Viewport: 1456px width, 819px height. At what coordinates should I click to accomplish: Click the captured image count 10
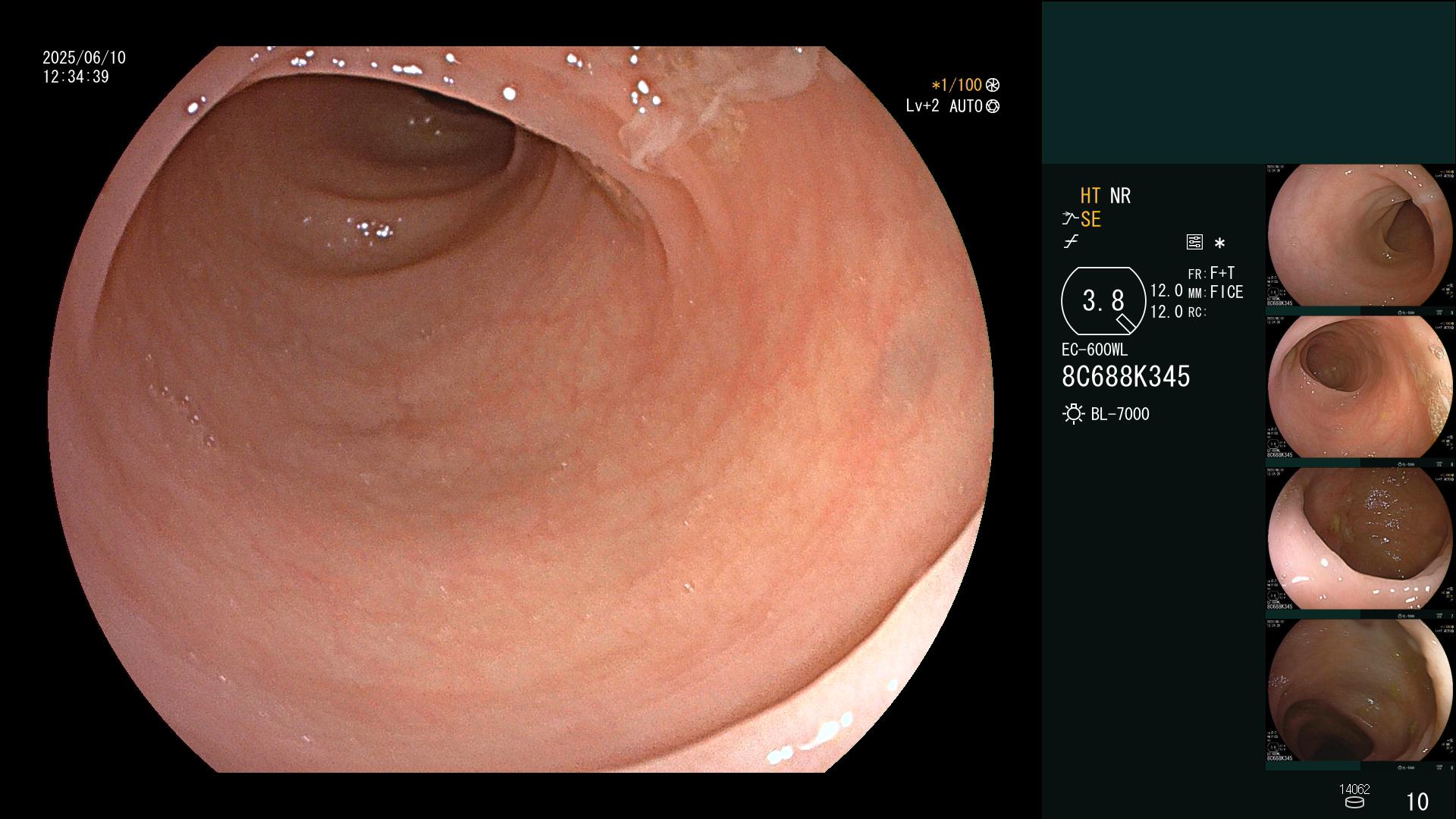coord(1417,802)
